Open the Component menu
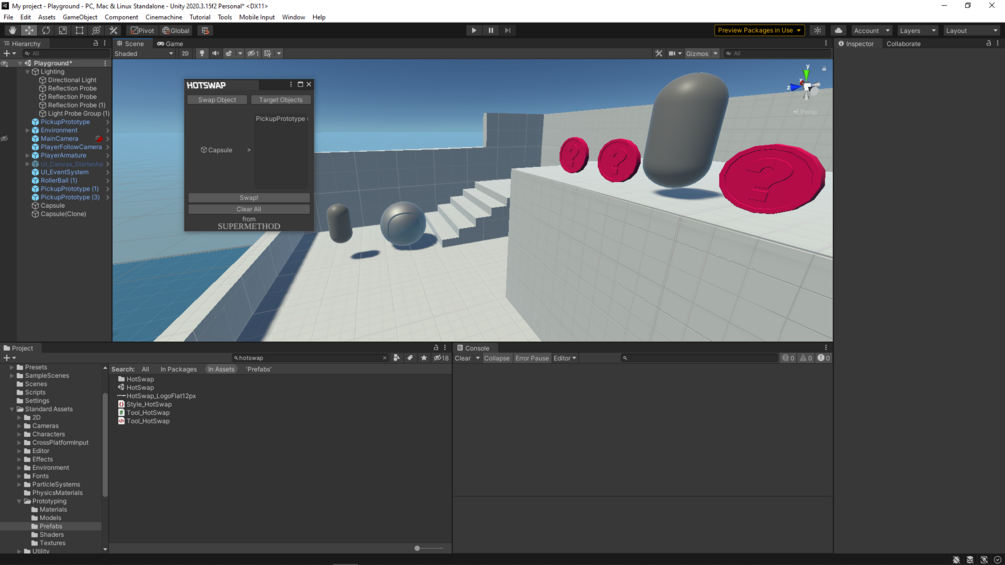 [x=121, y=17]
